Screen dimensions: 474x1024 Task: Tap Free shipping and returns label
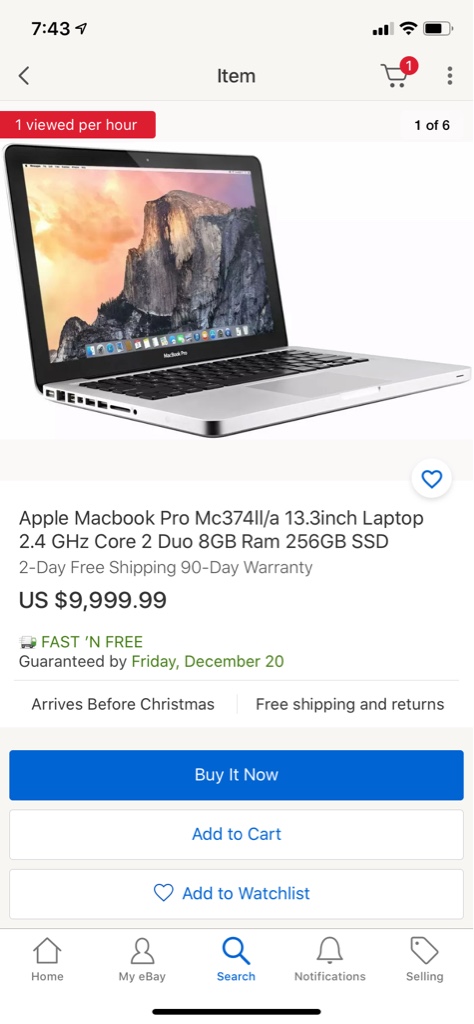350,705
